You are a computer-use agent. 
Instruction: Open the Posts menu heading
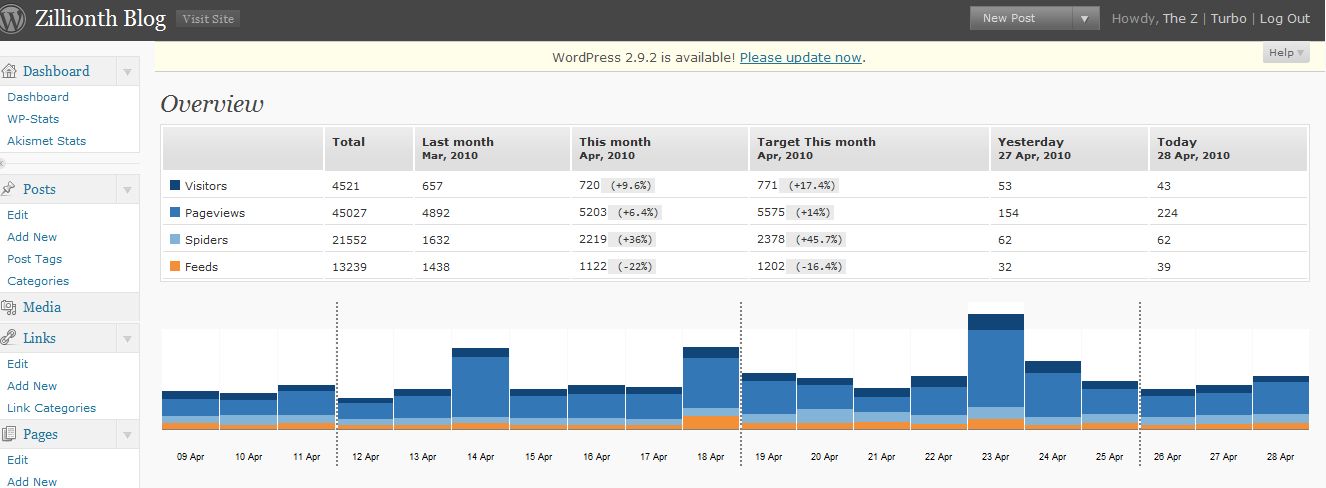click(39, 189)
